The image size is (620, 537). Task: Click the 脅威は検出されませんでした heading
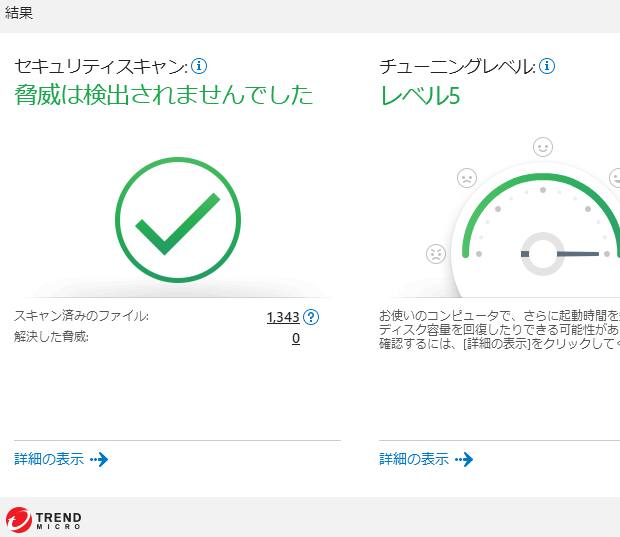[x=163, y=96]
